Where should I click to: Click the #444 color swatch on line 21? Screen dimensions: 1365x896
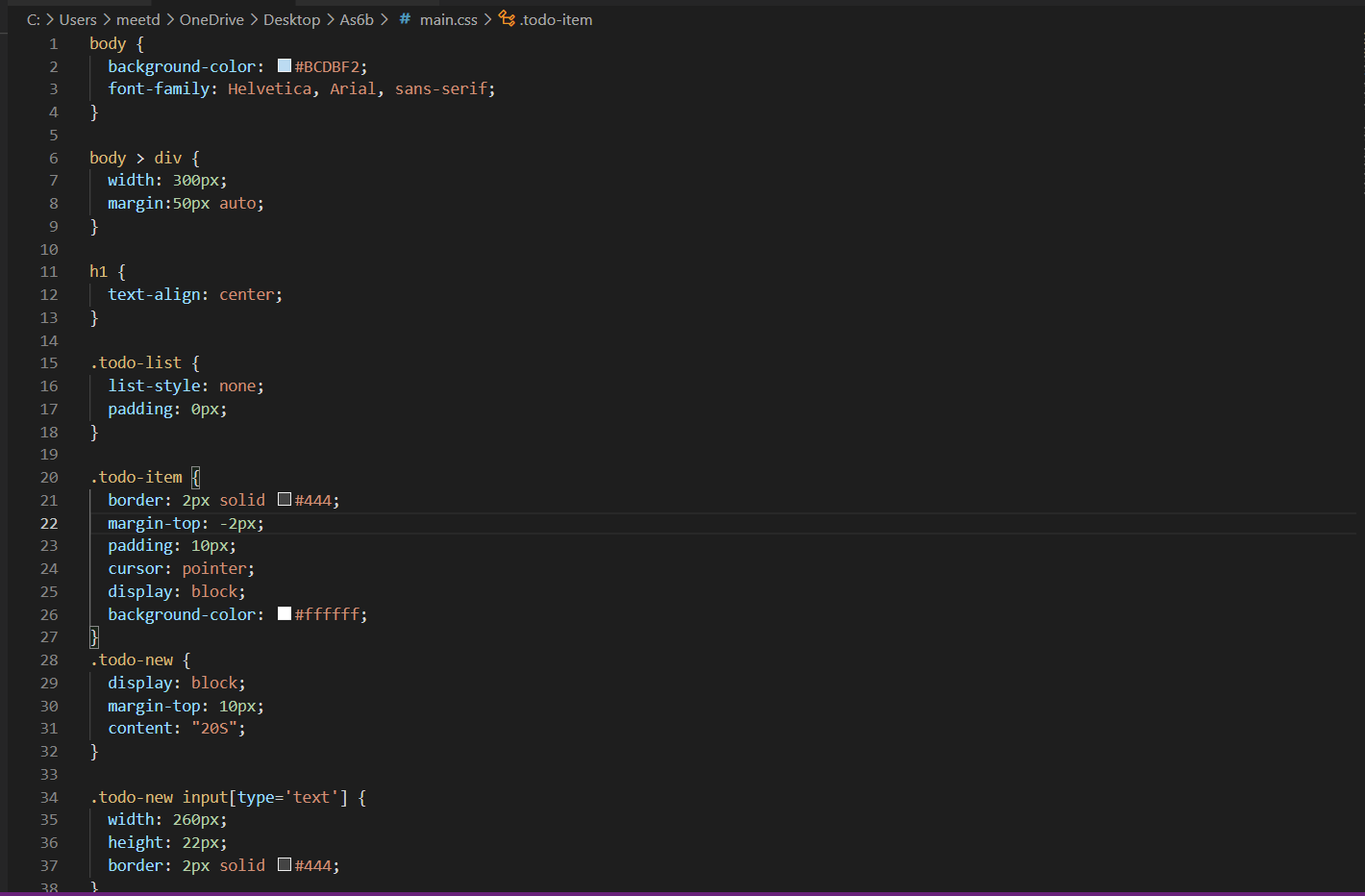pos(285,499)
